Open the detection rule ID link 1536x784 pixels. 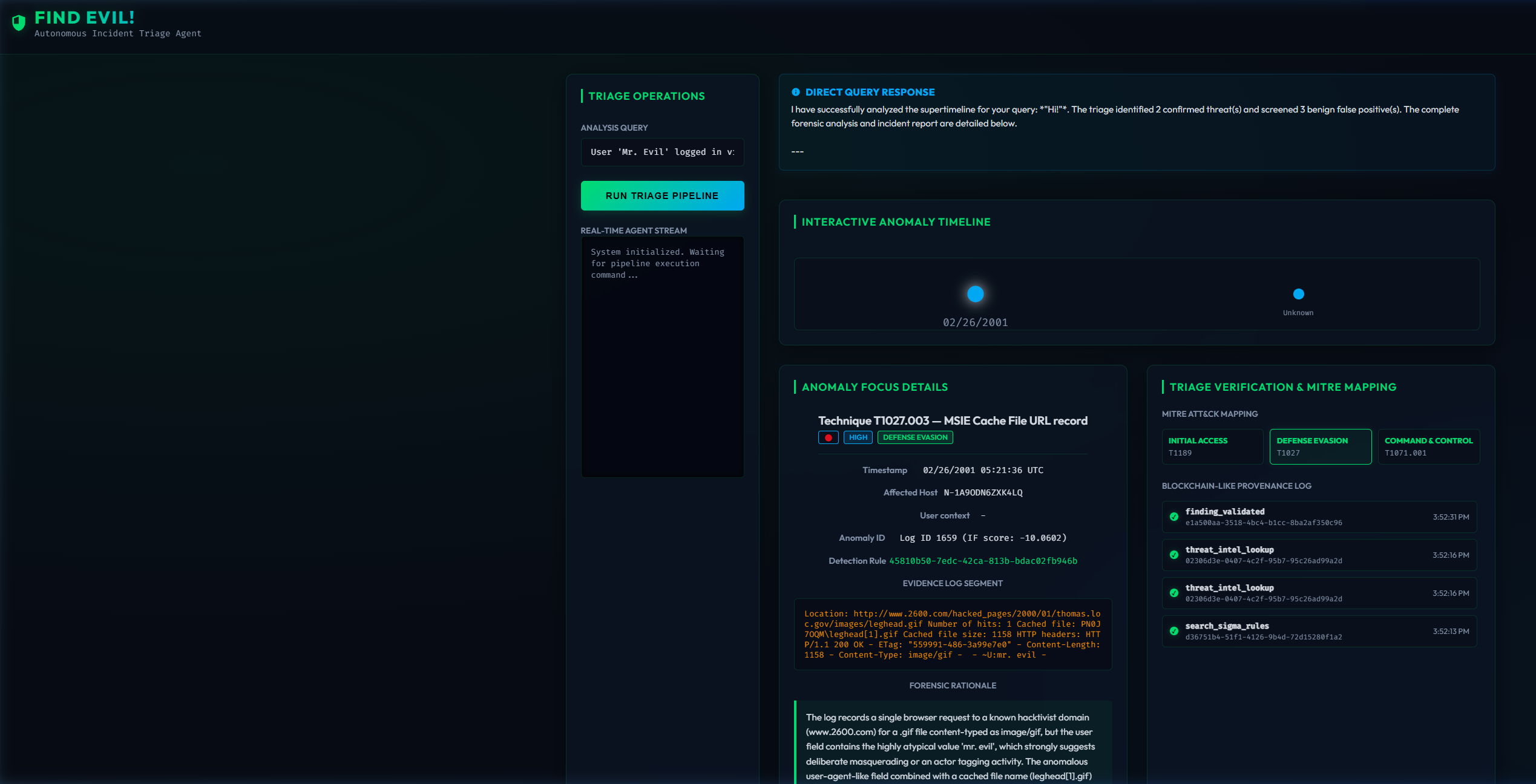[x=983, y=561]
